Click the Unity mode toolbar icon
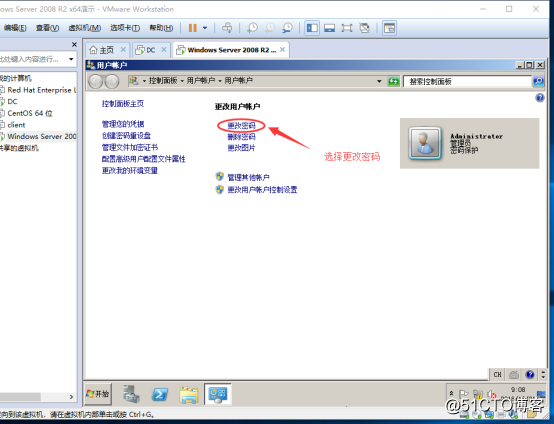The height and width of the screenshot is (424, 554). point(364,28)
